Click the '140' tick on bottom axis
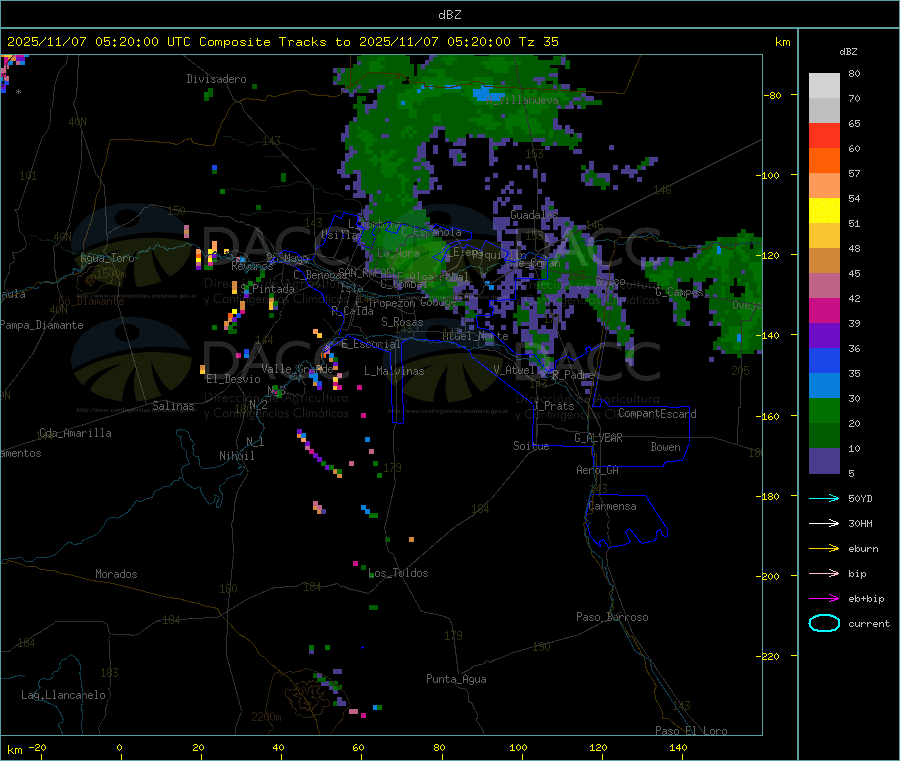Image resolution: width=900 pixels, height=761 pixels. 678,747
